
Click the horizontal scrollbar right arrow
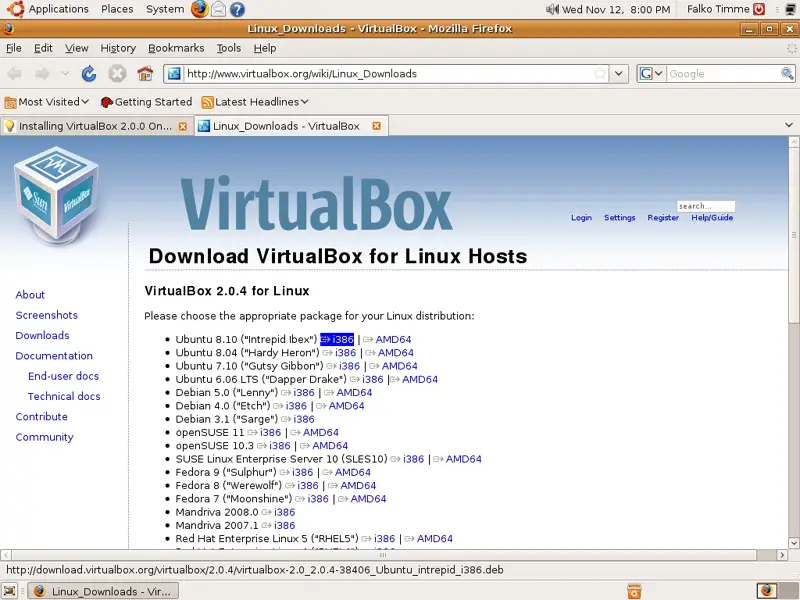pyautogui.click(x=782, y=555)
